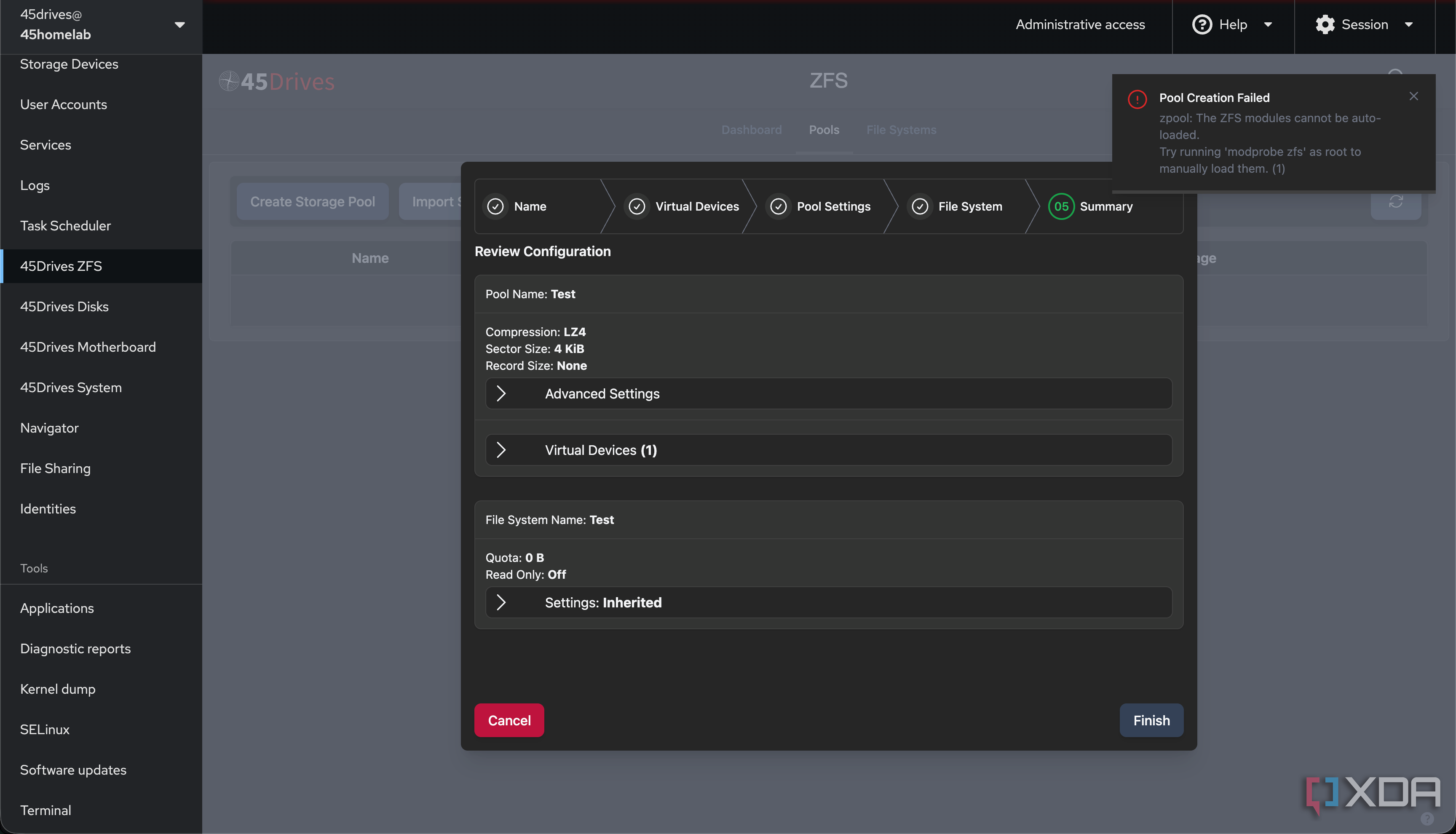Select 45Drives ZFS in sidebar
This screenshot has width=1456, height=834.
[x=102, y=266]
